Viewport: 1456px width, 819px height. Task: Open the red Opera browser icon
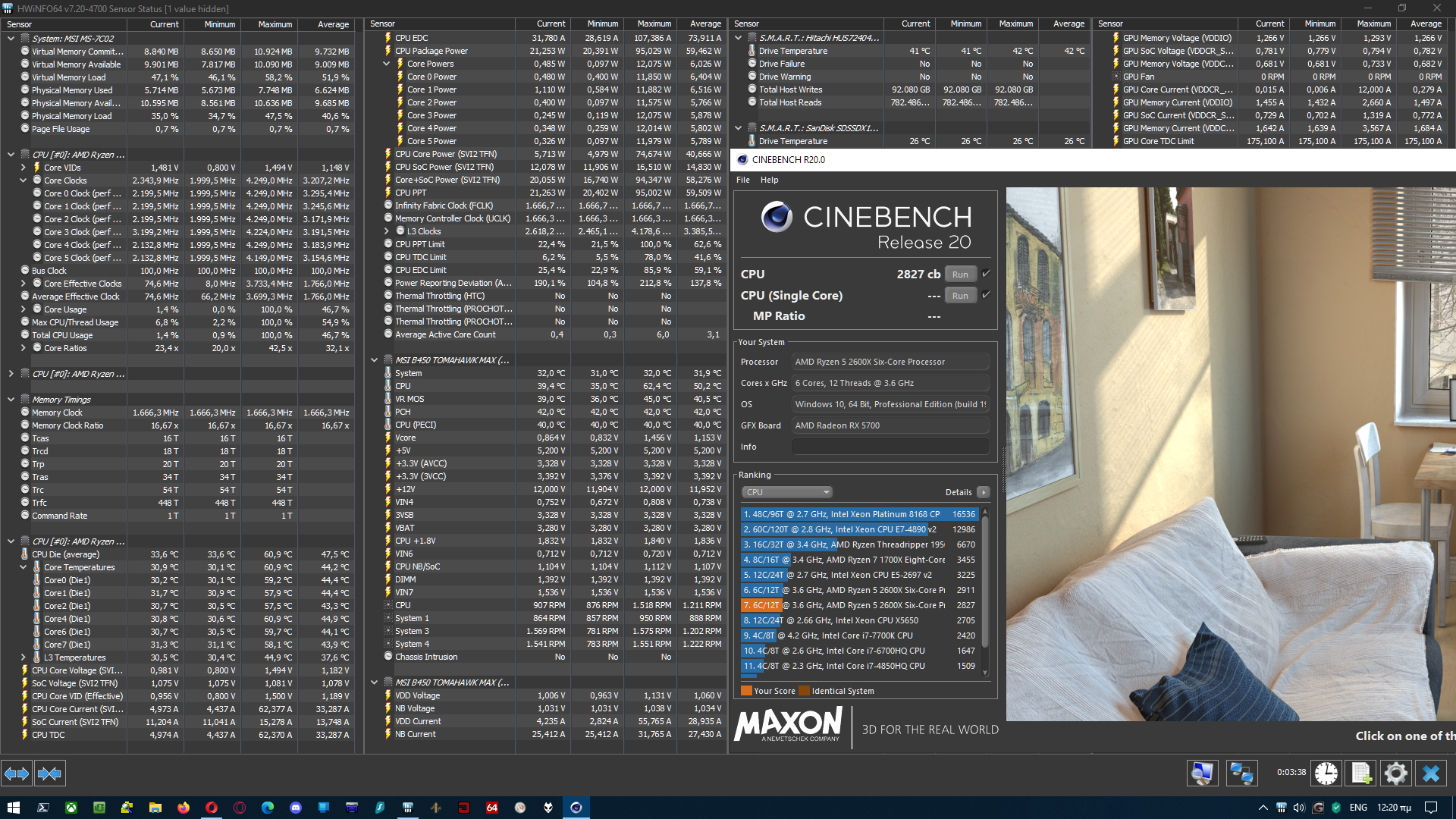[x=212, y=808]
